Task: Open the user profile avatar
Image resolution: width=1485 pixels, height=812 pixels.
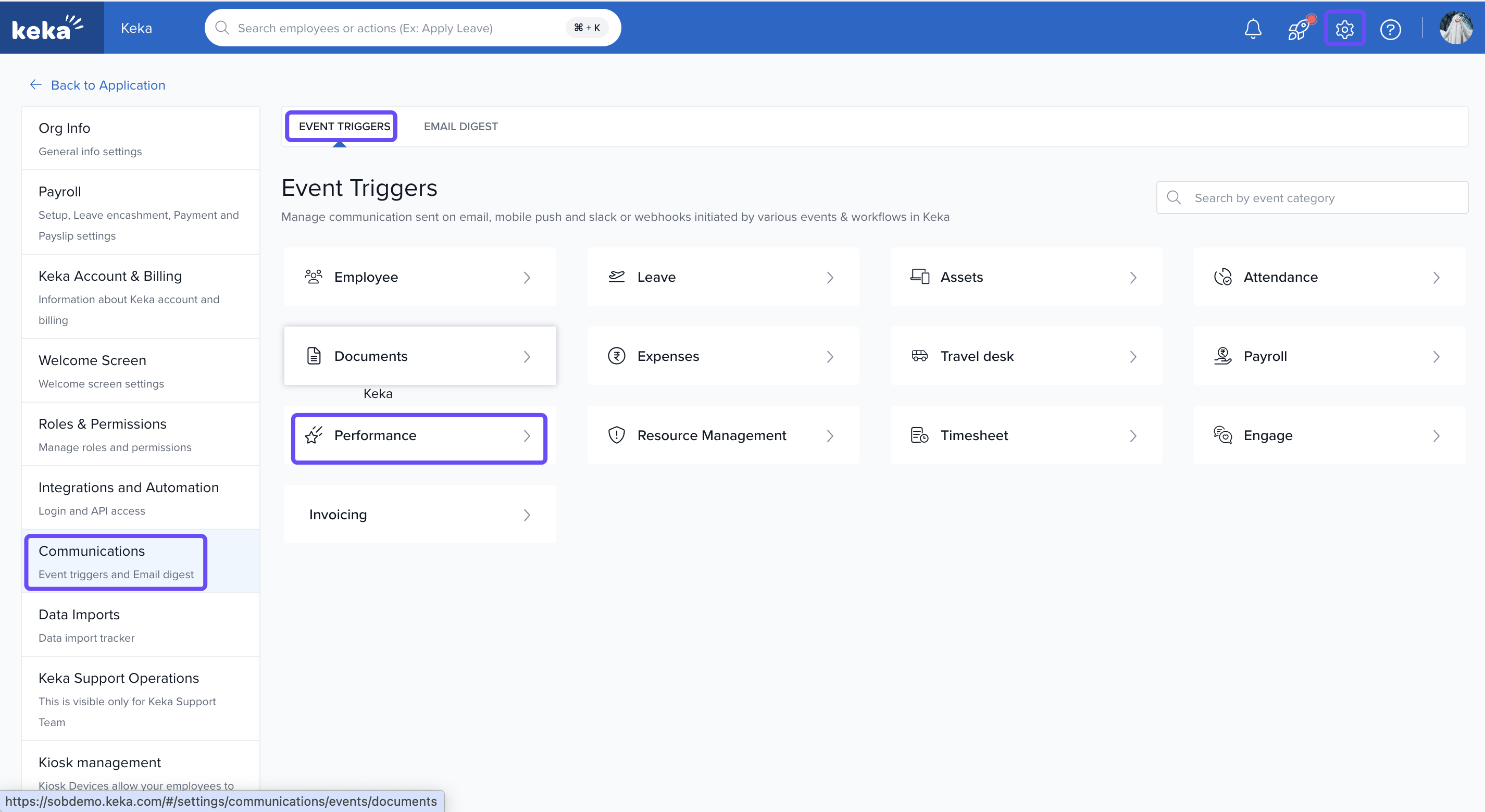Action: [x=1456, y=28]
